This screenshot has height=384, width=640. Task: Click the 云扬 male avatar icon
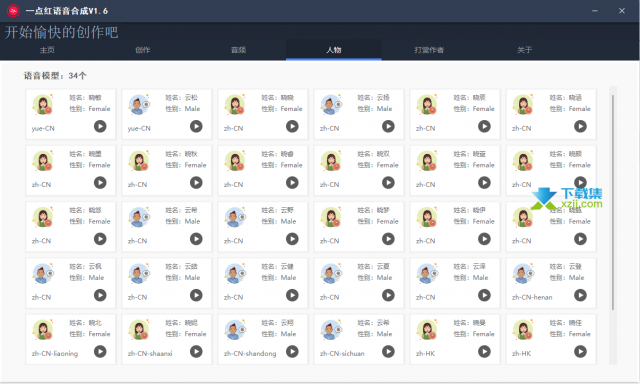point(331,104)
